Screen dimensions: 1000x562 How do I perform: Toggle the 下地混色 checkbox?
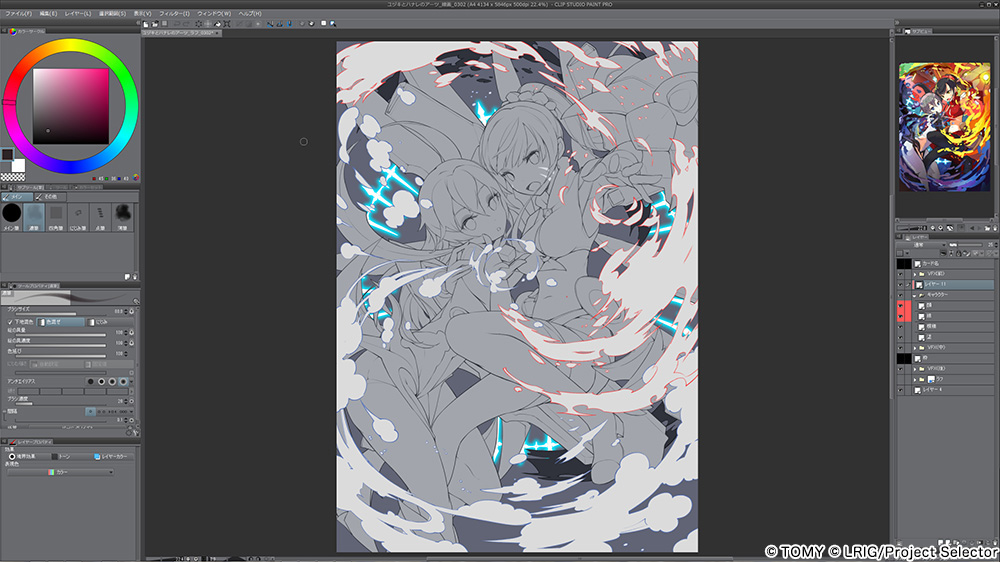click(10, 322)
